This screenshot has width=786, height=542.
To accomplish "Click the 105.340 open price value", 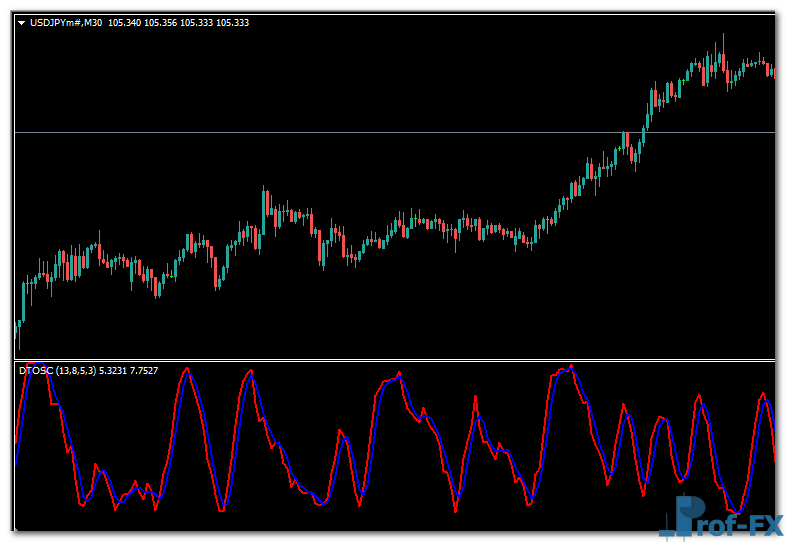I will click(125, 22).
